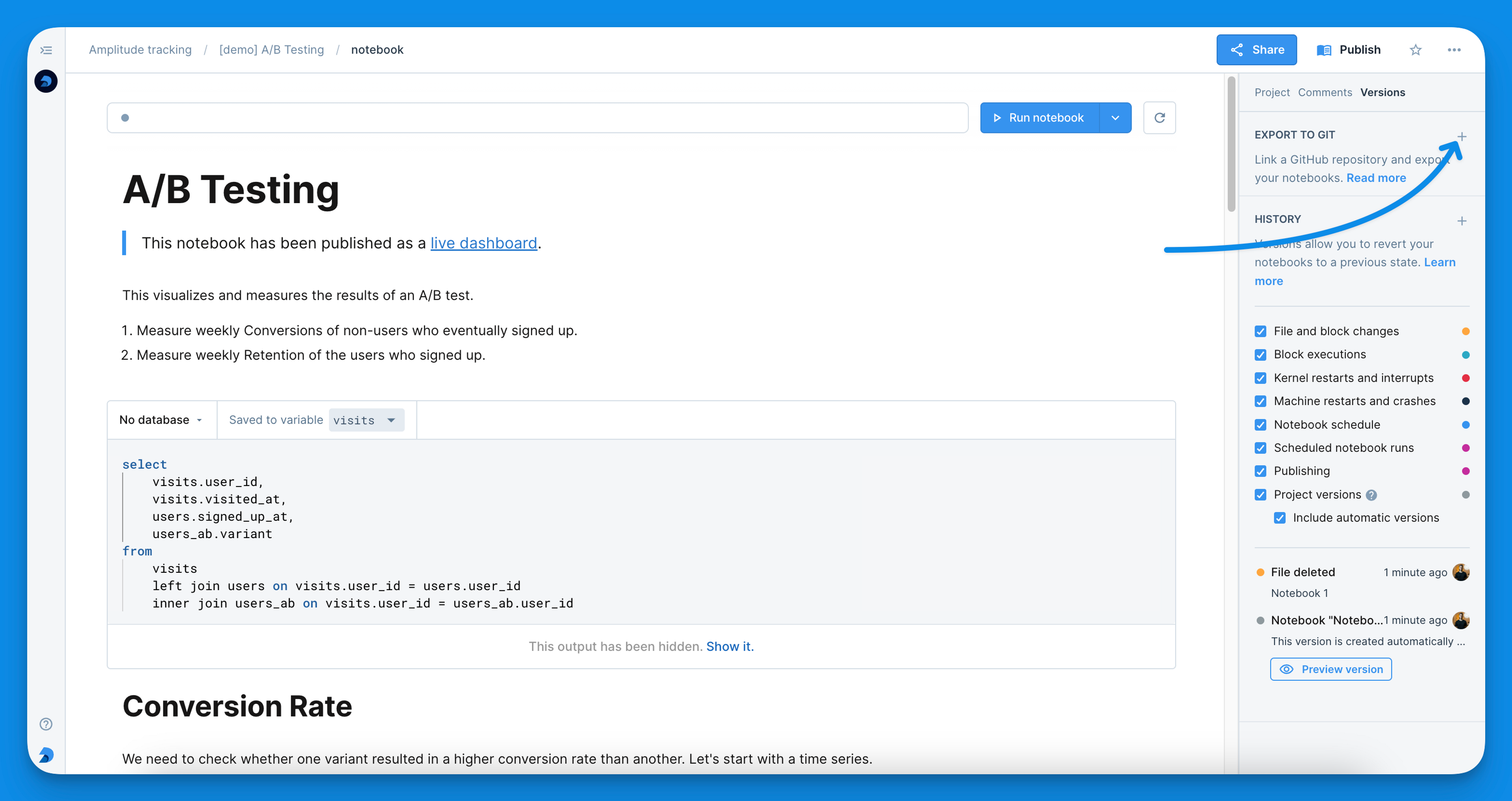
Task: Open user avatar on Notebook version entry
Action: [x=1461, y=620]
